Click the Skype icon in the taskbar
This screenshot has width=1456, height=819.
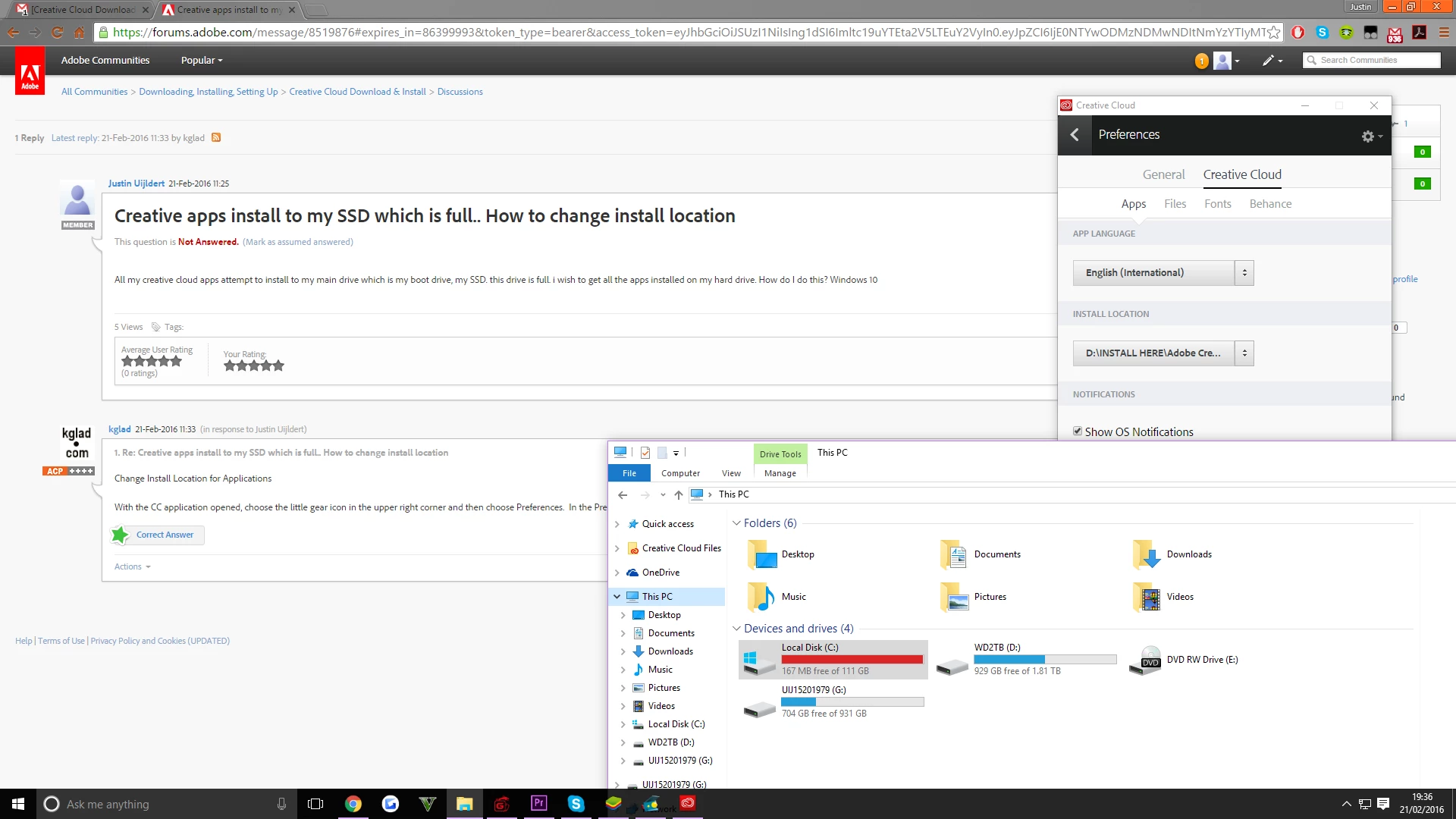(576, 803)
